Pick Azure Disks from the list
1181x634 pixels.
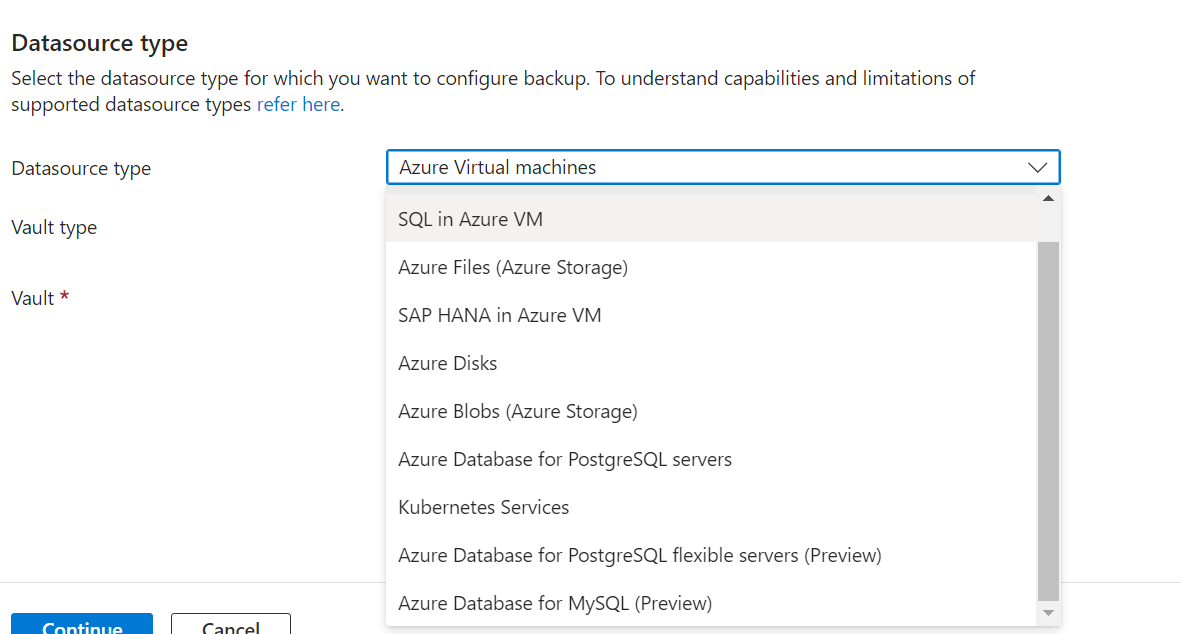(447, 363)
